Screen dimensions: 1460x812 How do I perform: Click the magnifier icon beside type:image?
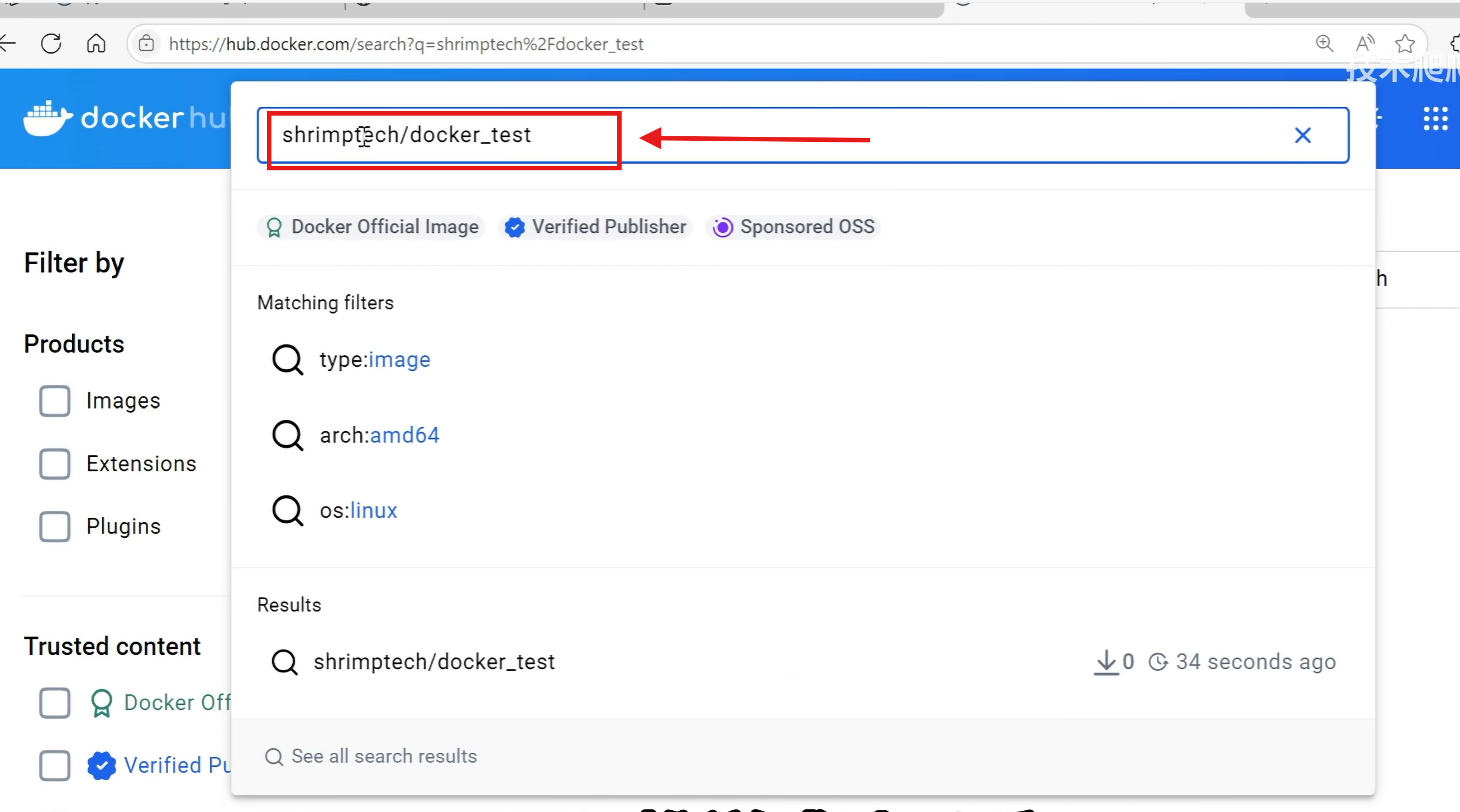coord(288,360)
